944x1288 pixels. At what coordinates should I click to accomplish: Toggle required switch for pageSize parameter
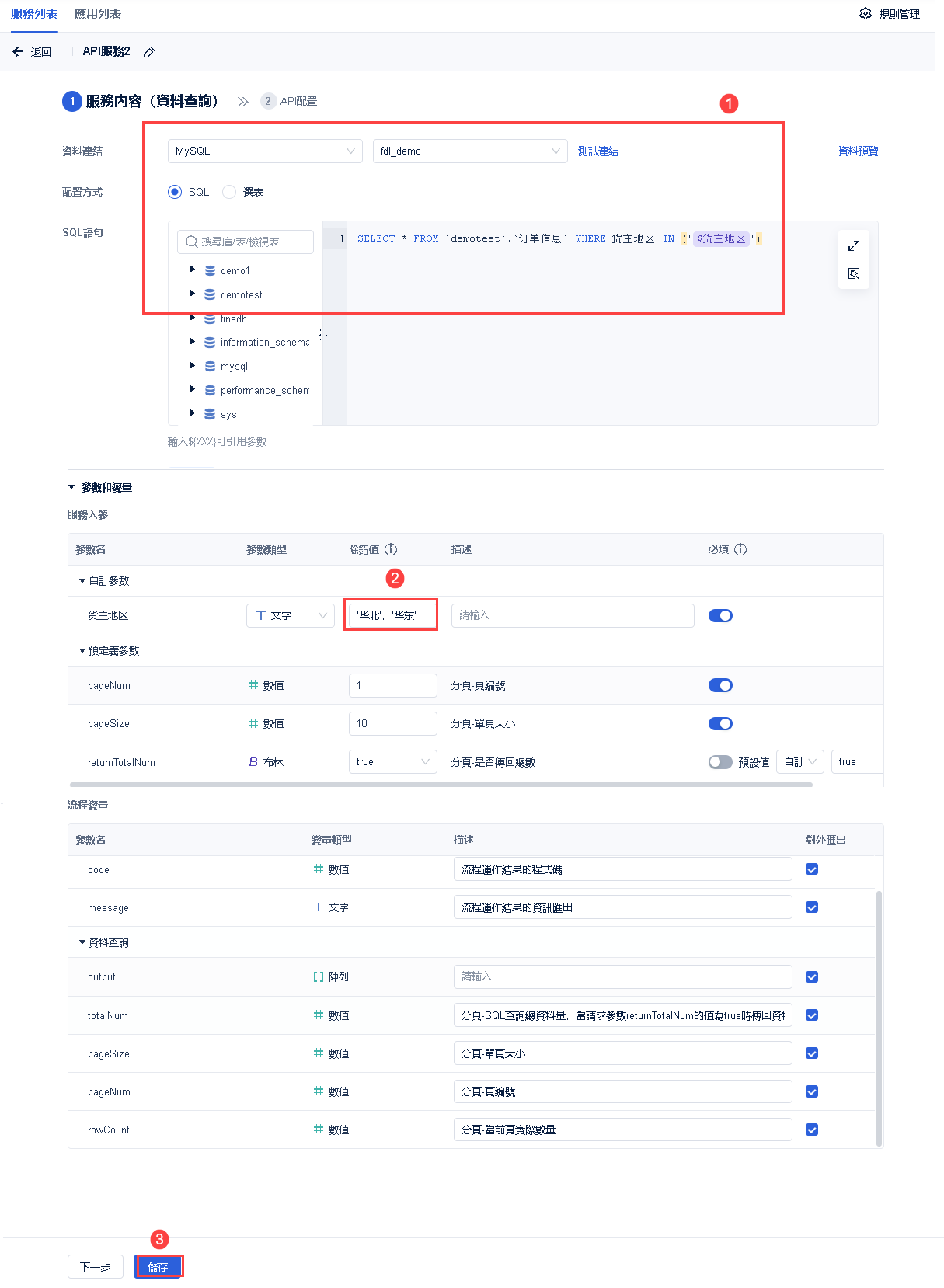coord(720,723)
